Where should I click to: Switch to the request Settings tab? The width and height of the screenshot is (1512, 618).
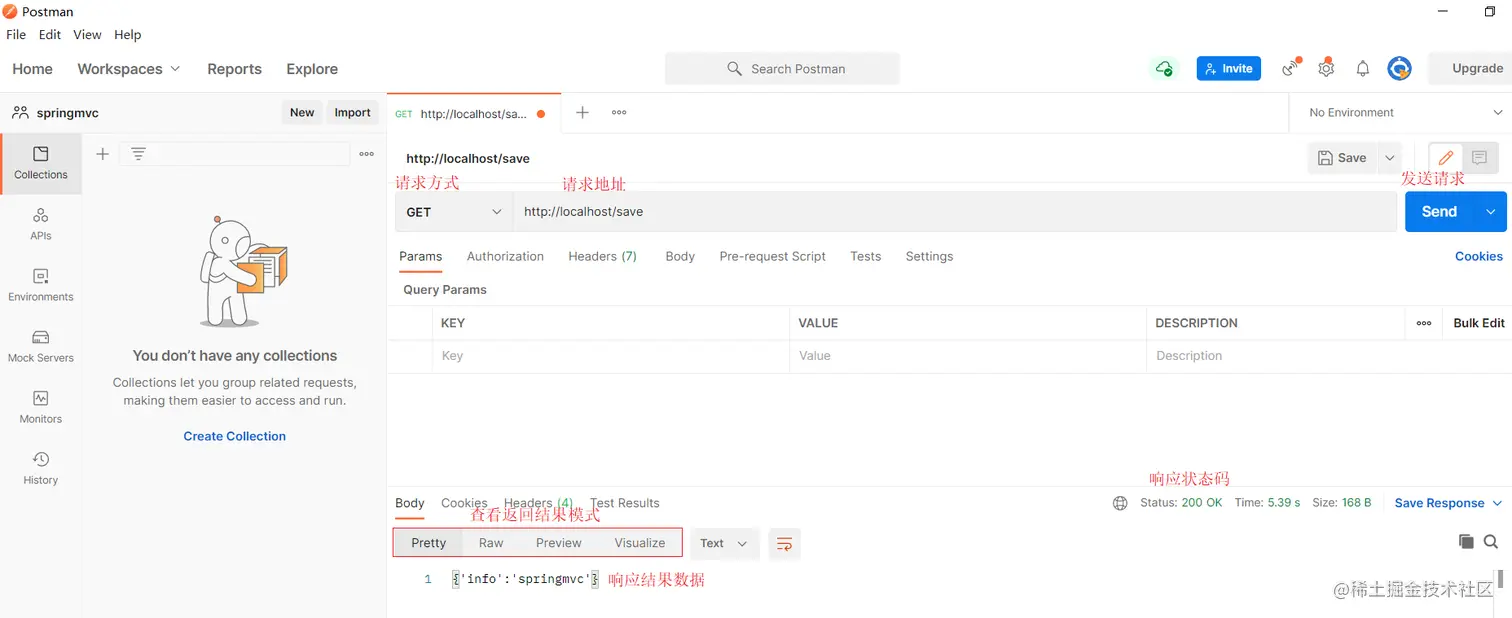click(929, 256)
